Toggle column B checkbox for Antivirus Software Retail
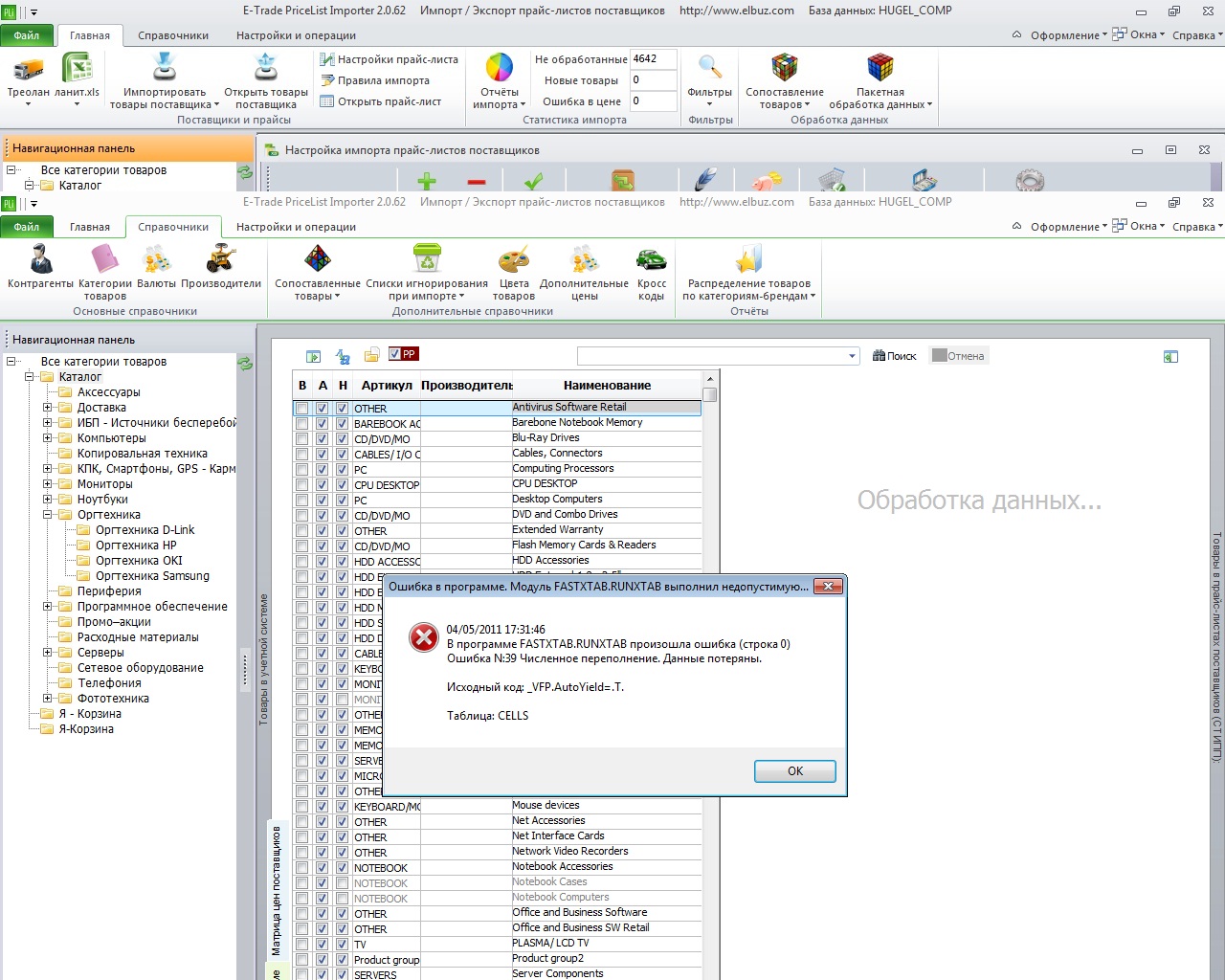 [302, 409]
